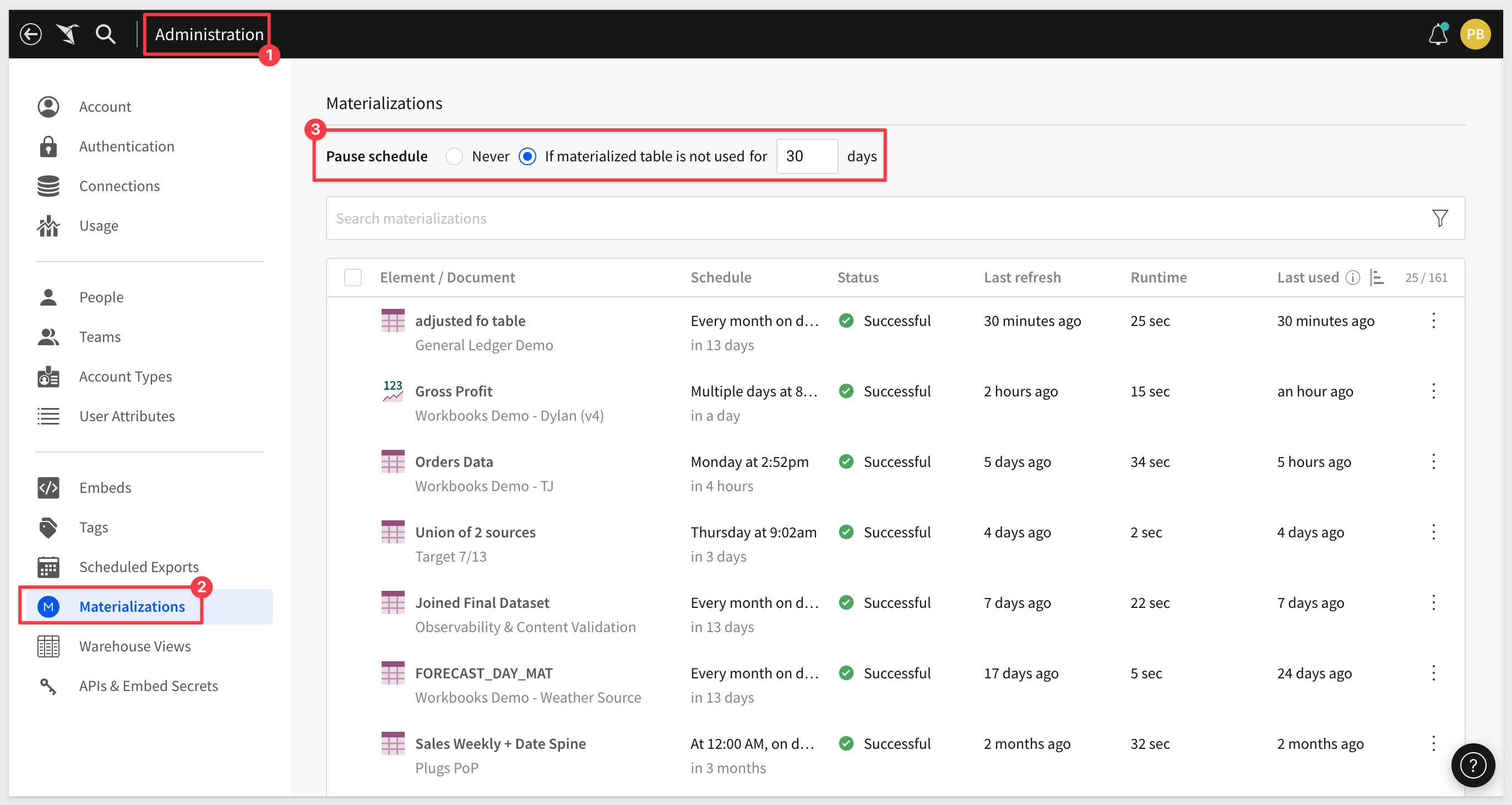Image resolution: width=1512 pixels, height=805 pixels.
Task: Click the Scheduled Exports calendar icon
Action: point(48,567)
